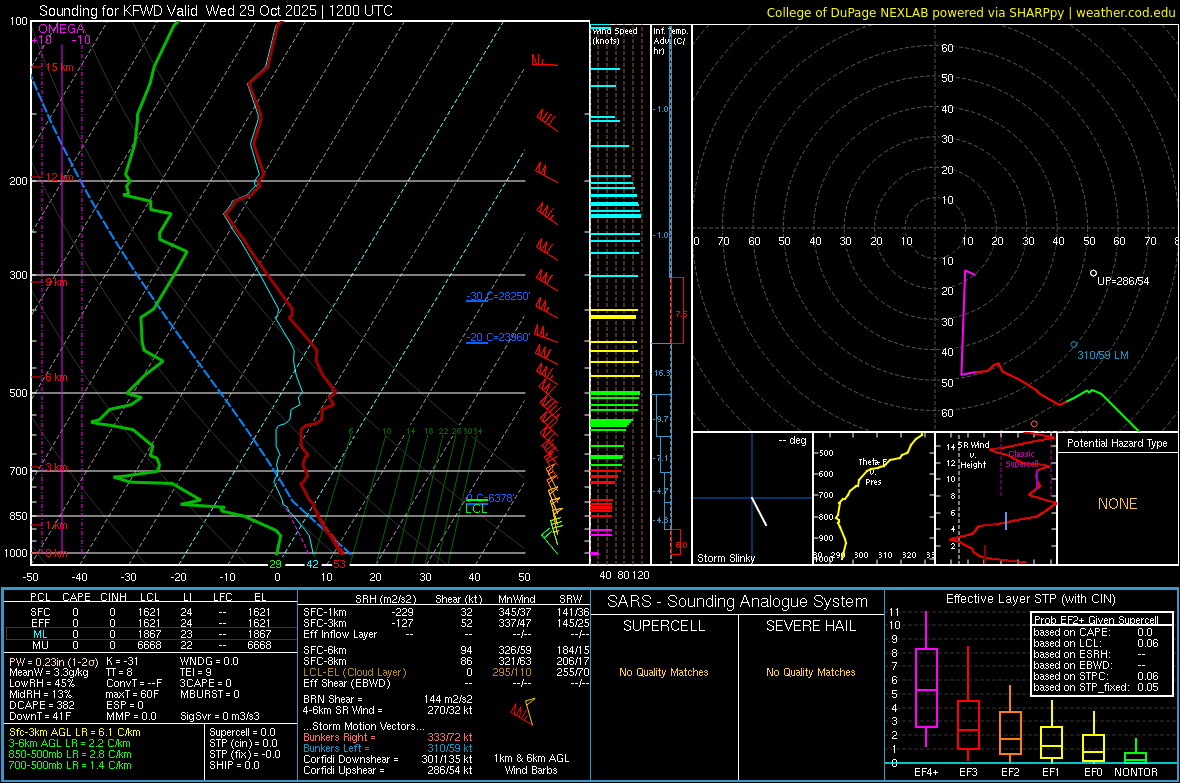Screen dimensions: 1180x783
Task: Click the 15 km height marker
Action: (x=59, y=67)
